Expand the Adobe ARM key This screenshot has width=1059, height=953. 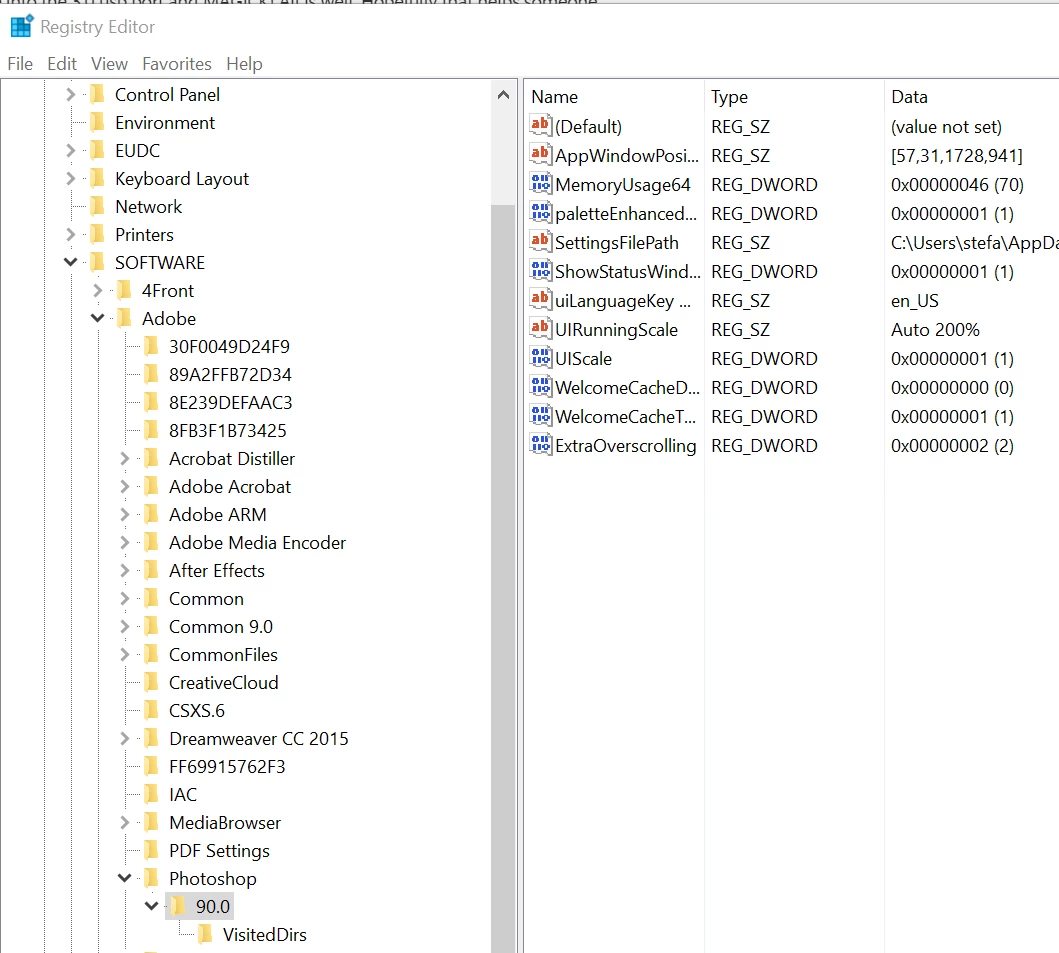(x=125, y=515)
